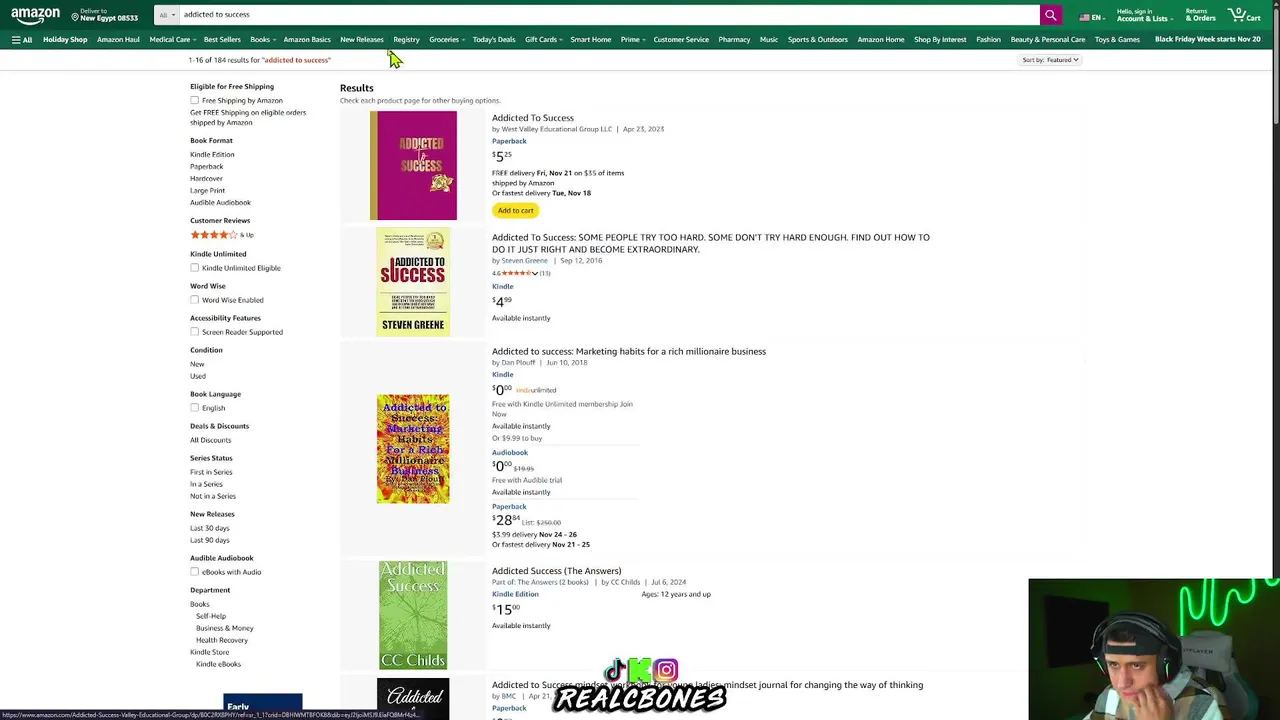
Task: Select Kindle eBooks department
Action: point(218,664)
